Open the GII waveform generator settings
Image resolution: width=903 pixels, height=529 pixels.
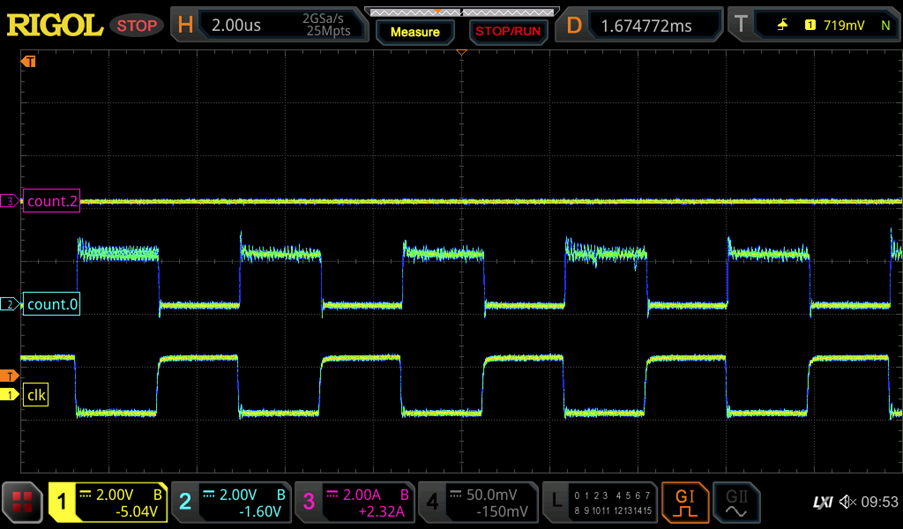737,501
